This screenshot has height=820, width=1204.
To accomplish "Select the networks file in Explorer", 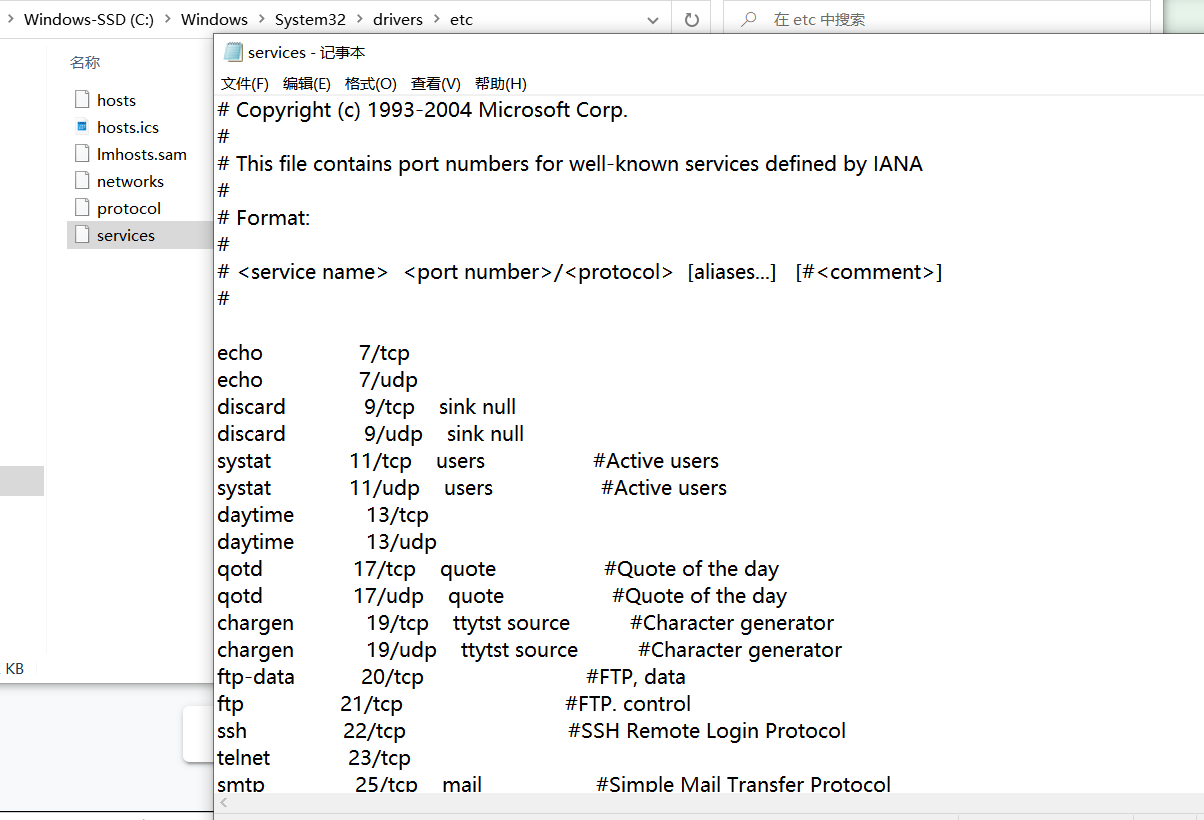I will pos(130,181).
